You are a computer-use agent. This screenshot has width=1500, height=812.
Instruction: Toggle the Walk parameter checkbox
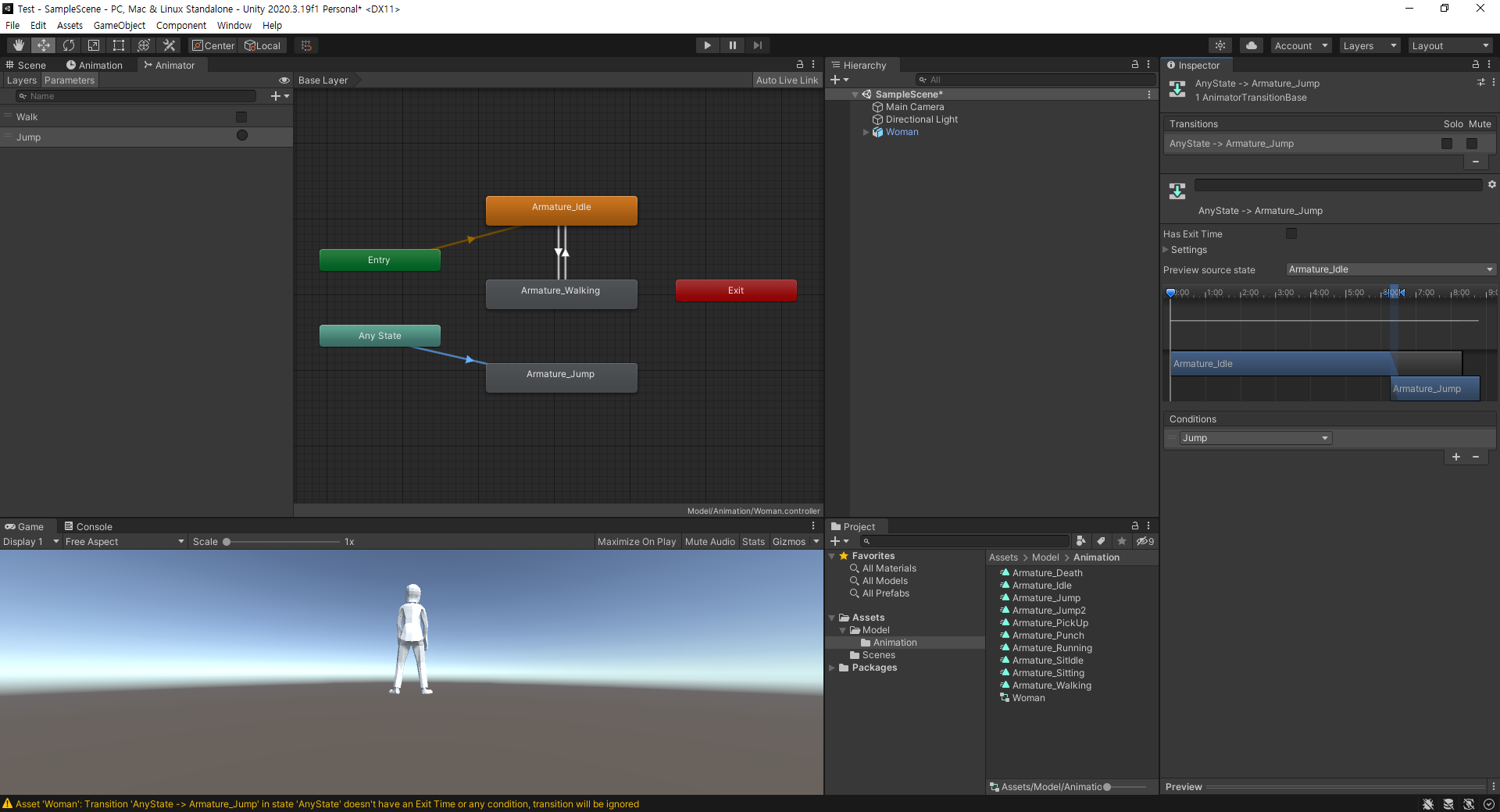tap(241, 117)
